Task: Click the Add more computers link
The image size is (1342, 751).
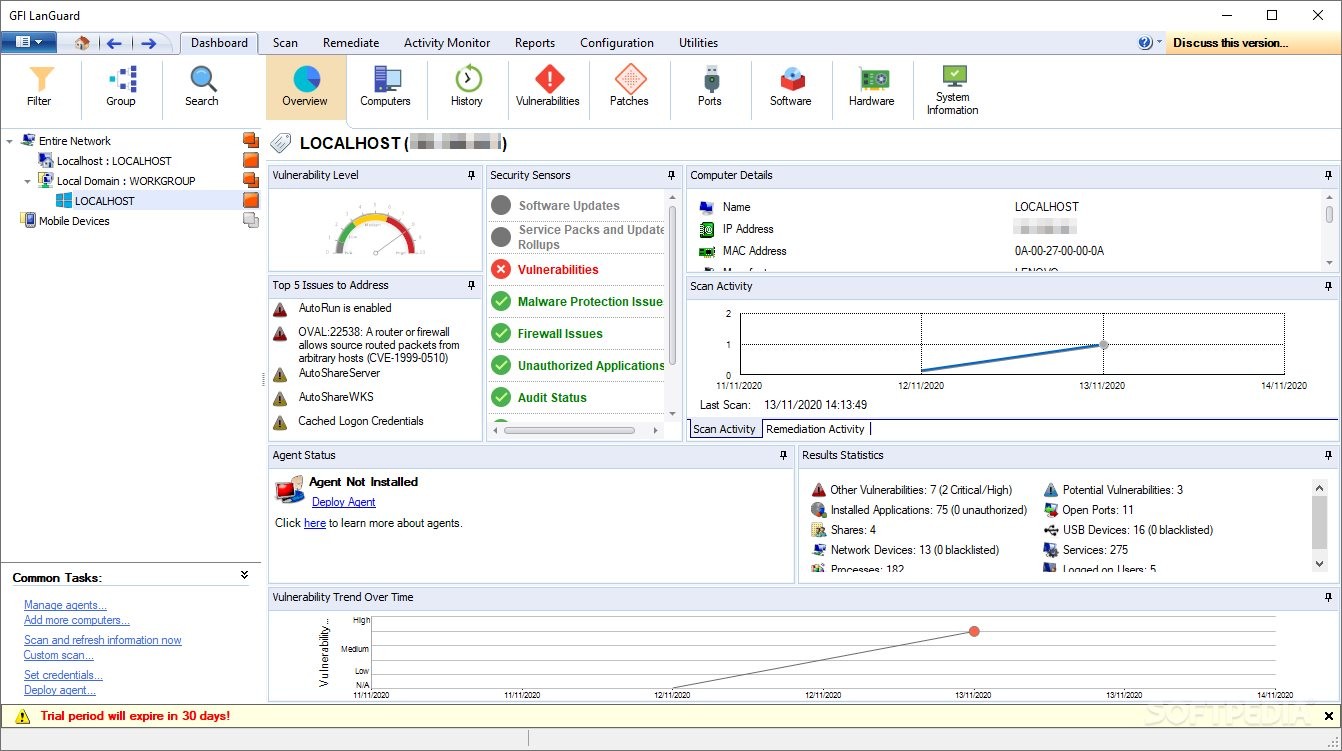Action: (76, 620)
